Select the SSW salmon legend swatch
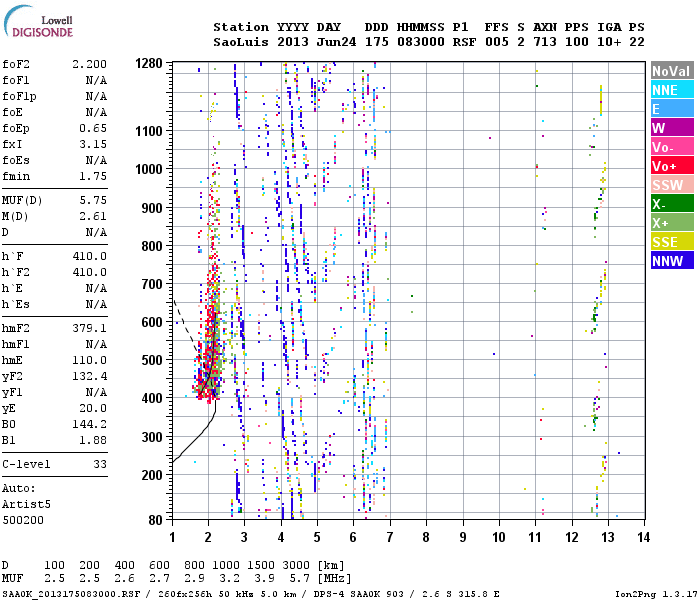700x600 pixels. click(672, 184)
